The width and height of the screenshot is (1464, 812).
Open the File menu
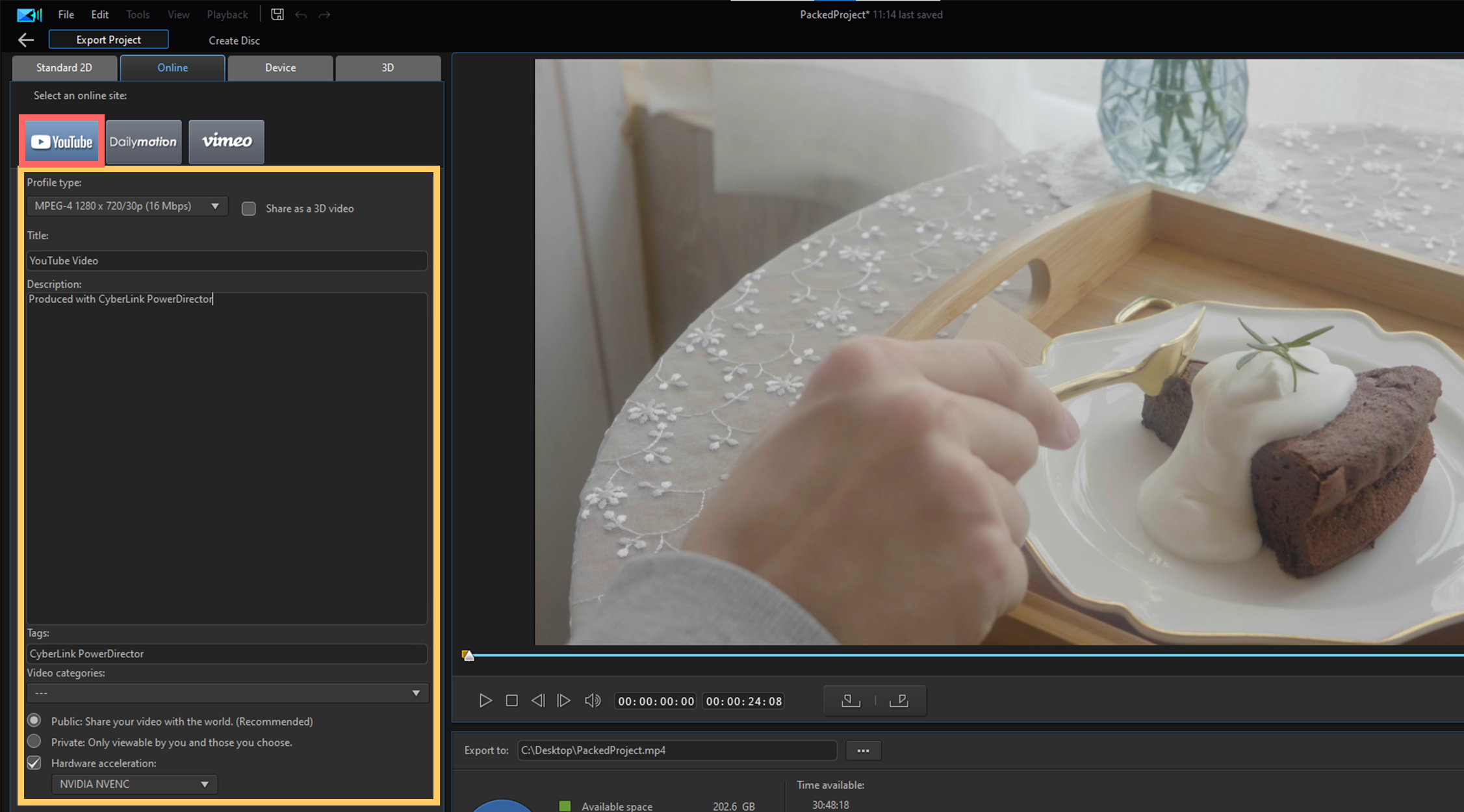click(66, 14)
